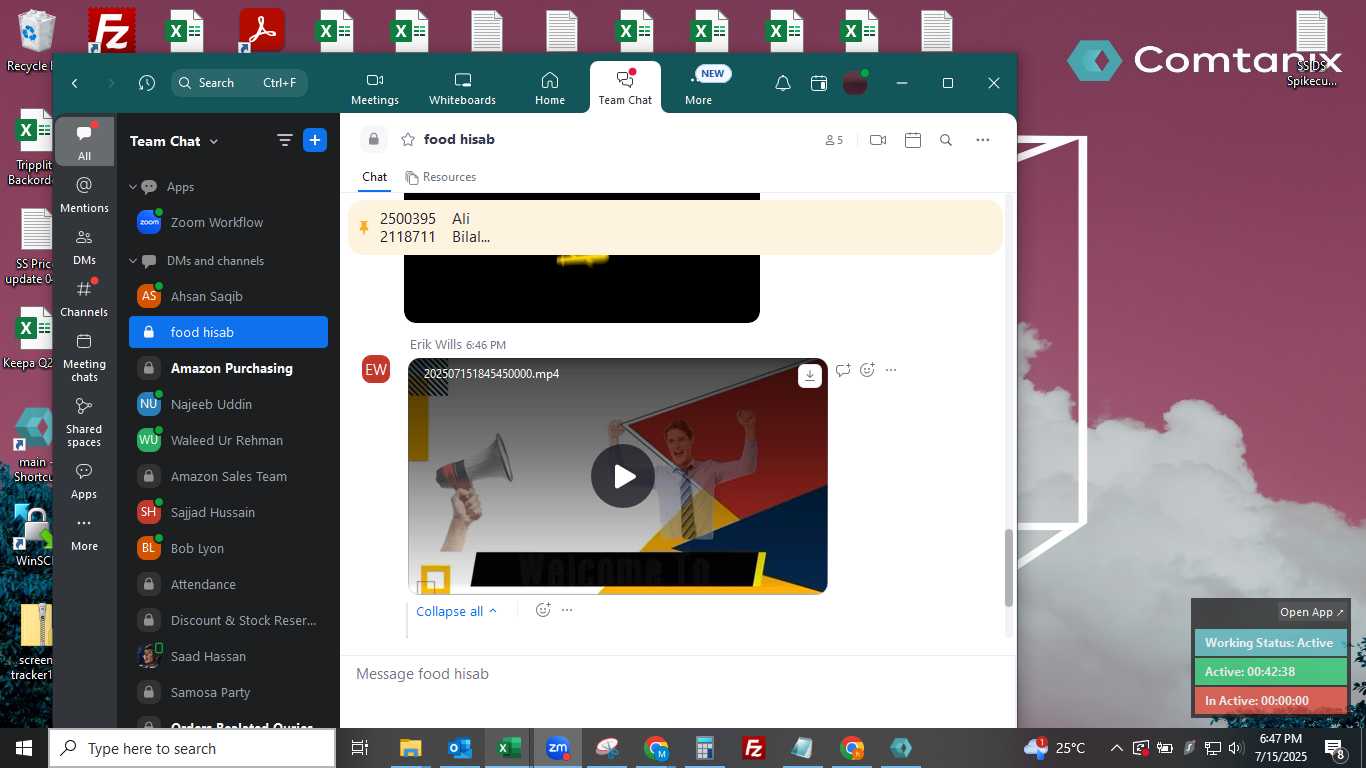The width and height of the screenshot is (1366, 768).
Task: Click the Working Status: Active bar
Action: click(x=1271, y=643)
